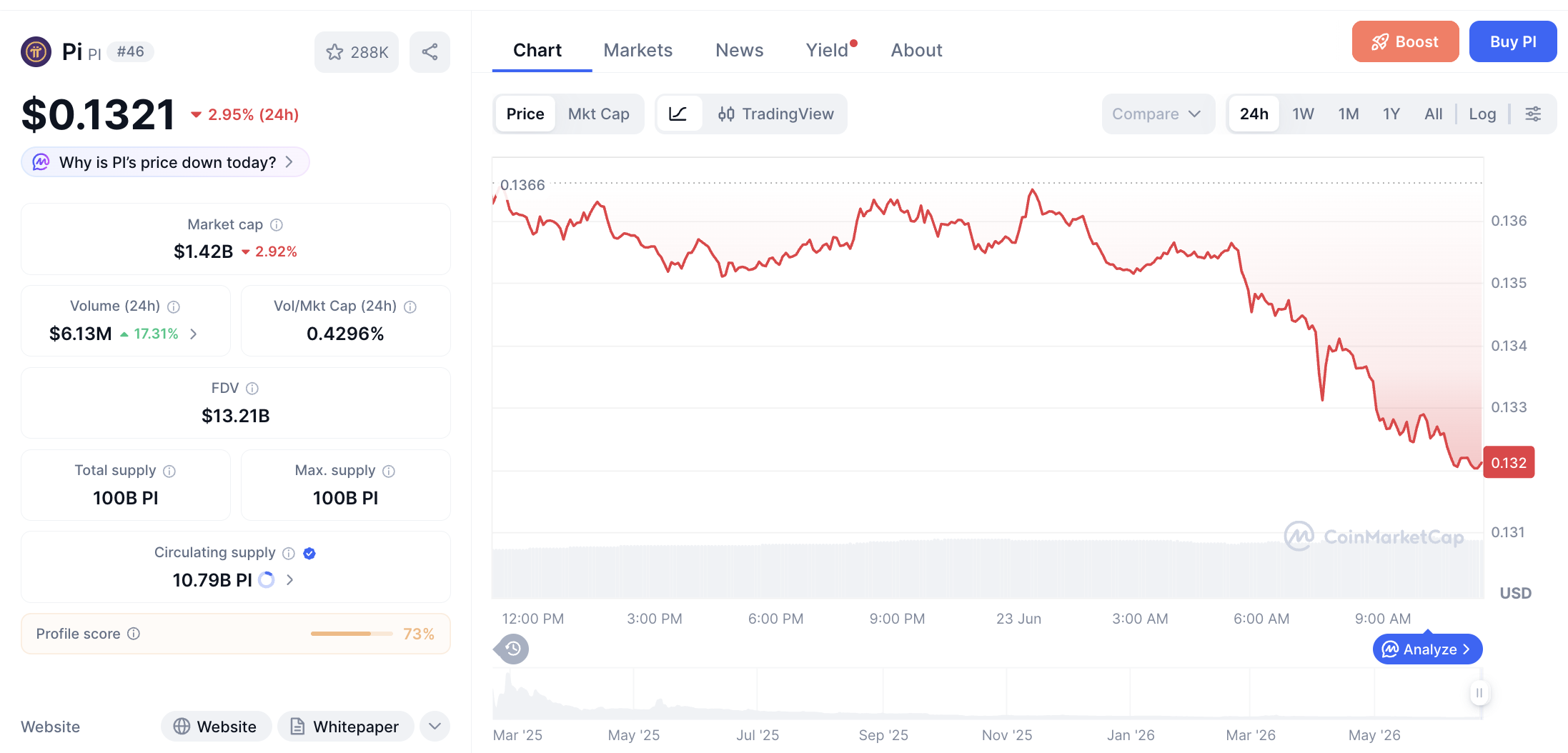Open the Website link
This screenshot has height=753, width=1568.
(216, 727)
